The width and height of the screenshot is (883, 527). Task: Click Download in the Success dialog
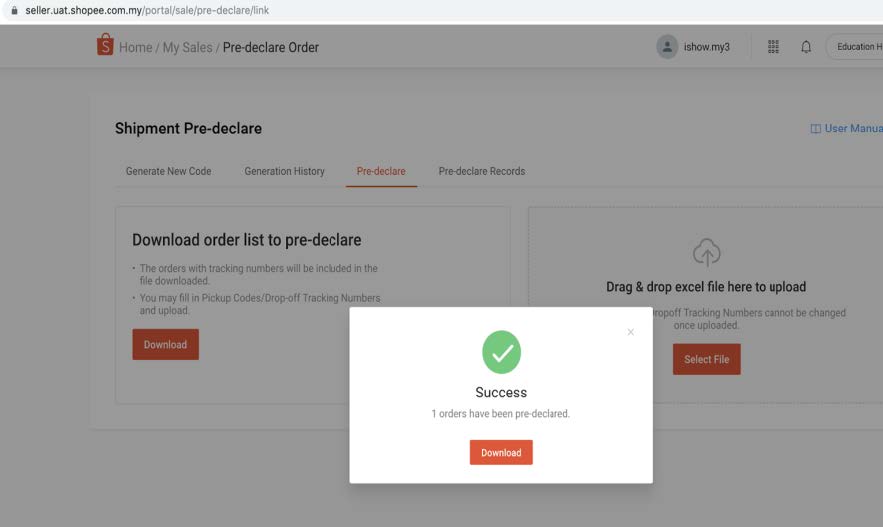(501, 452)
